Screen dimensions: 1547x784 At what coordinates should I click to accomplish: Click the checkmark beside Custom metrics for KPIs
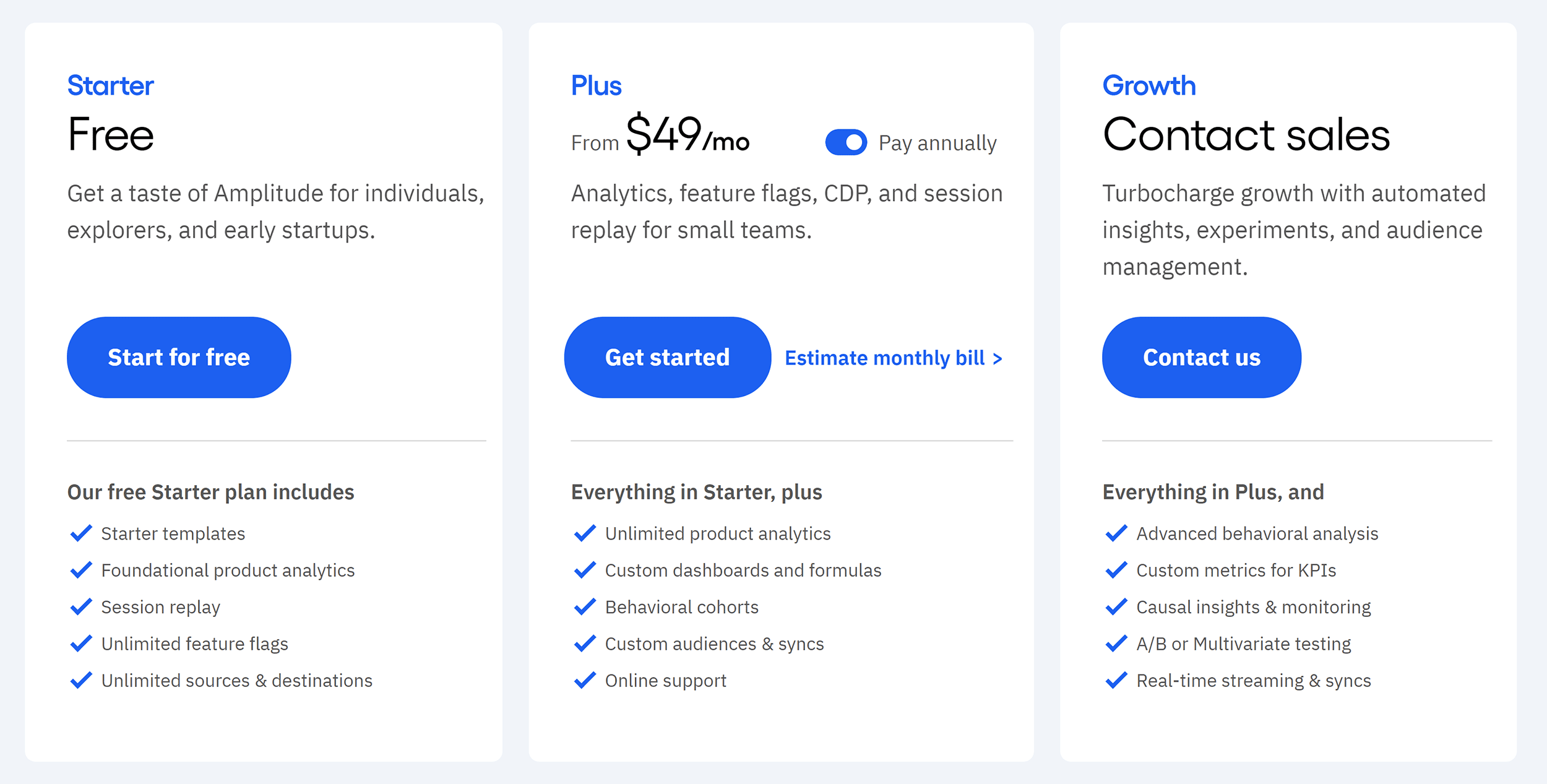[1116, 571]
